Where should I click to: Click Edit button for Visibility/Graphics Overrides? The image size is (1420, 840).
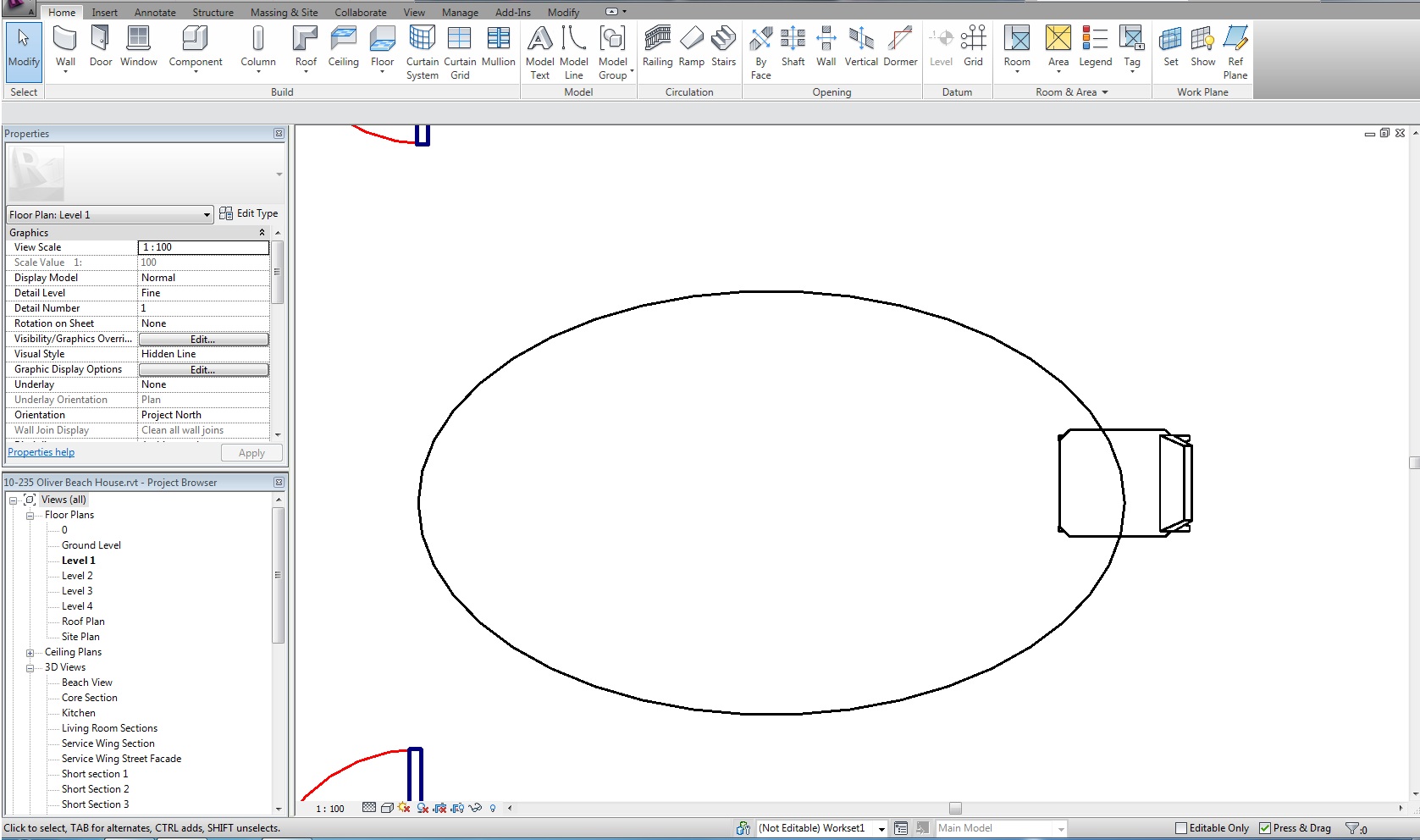[x=203, y=340]
